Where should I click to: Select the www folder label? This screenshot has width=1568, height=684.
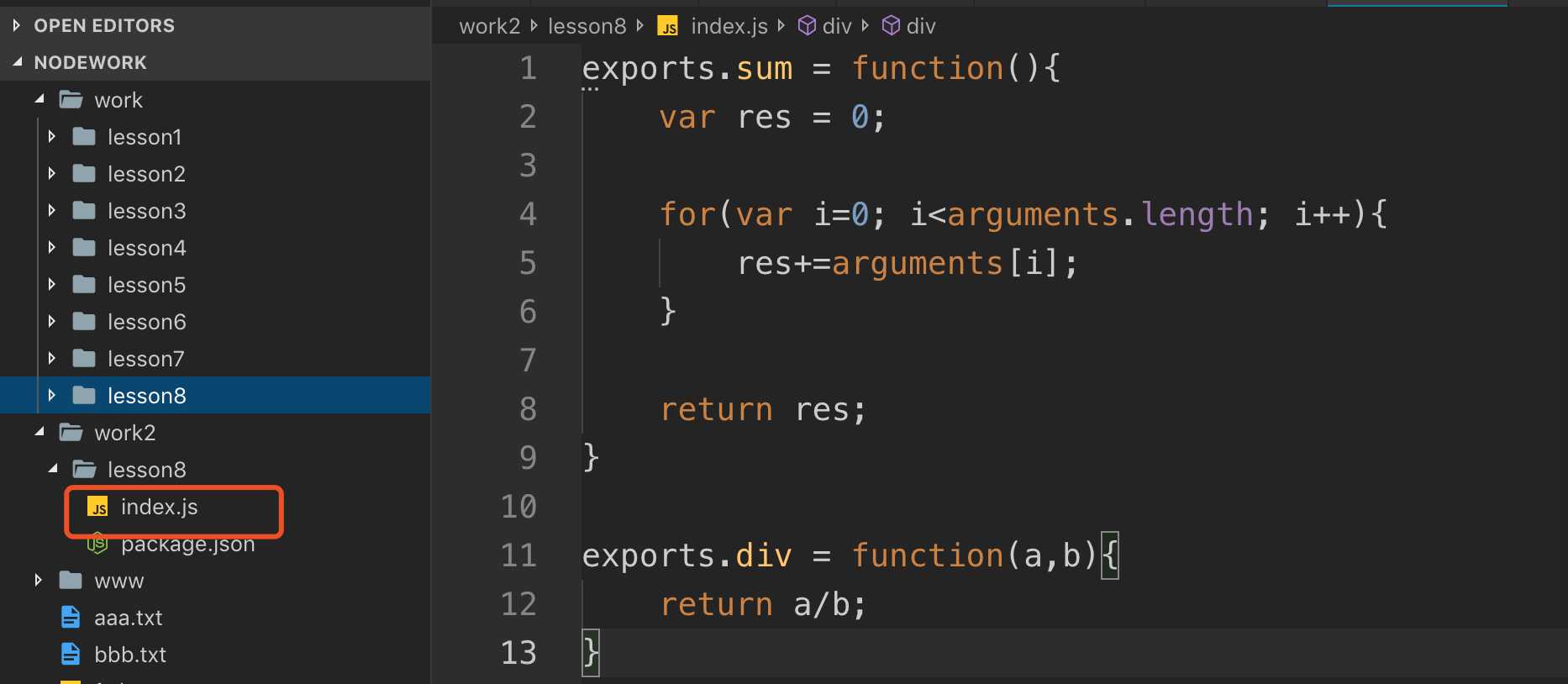pyautogui.click(x=119, y=581)
